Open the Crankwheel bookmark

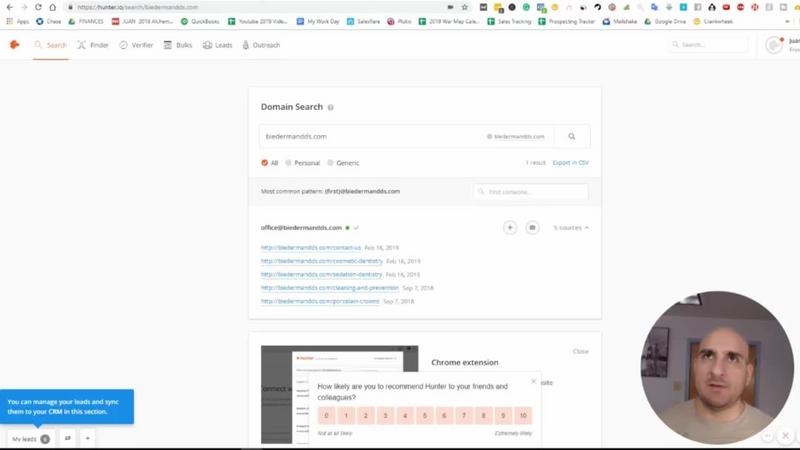(x=713, y=21)
